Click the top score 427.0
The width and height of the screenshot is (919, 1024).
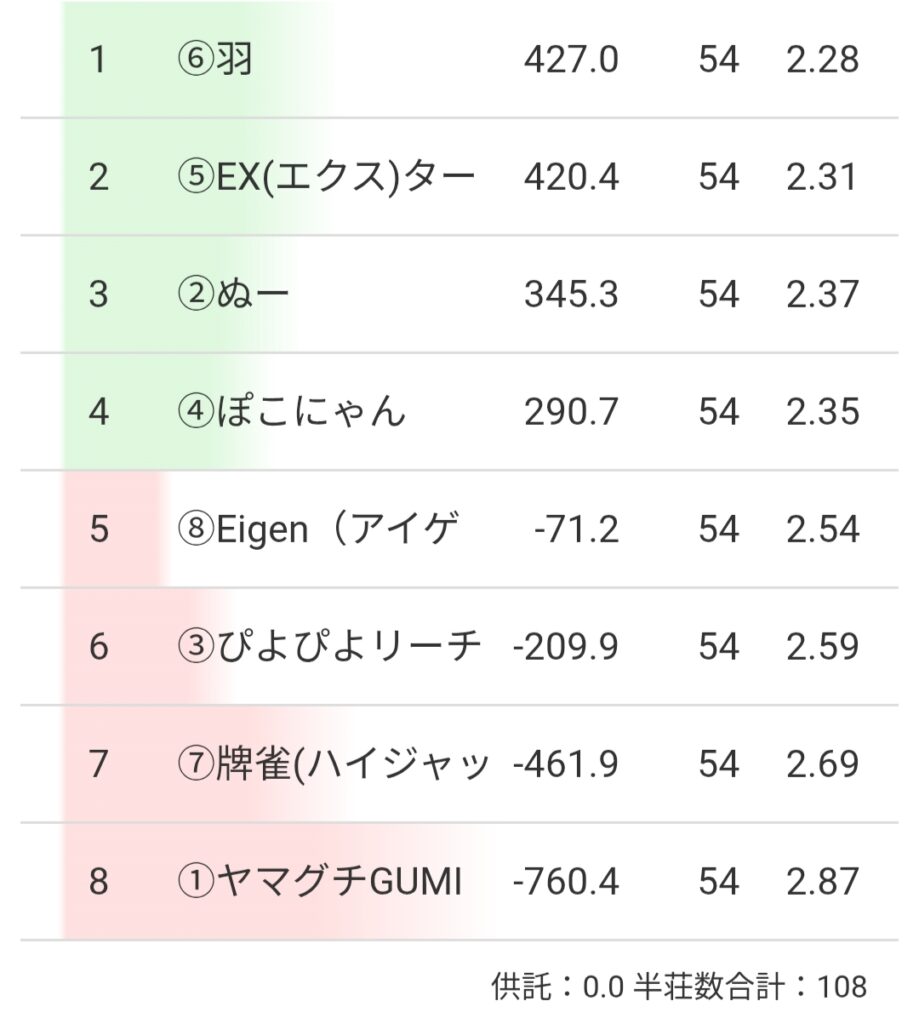click(571, 60)
